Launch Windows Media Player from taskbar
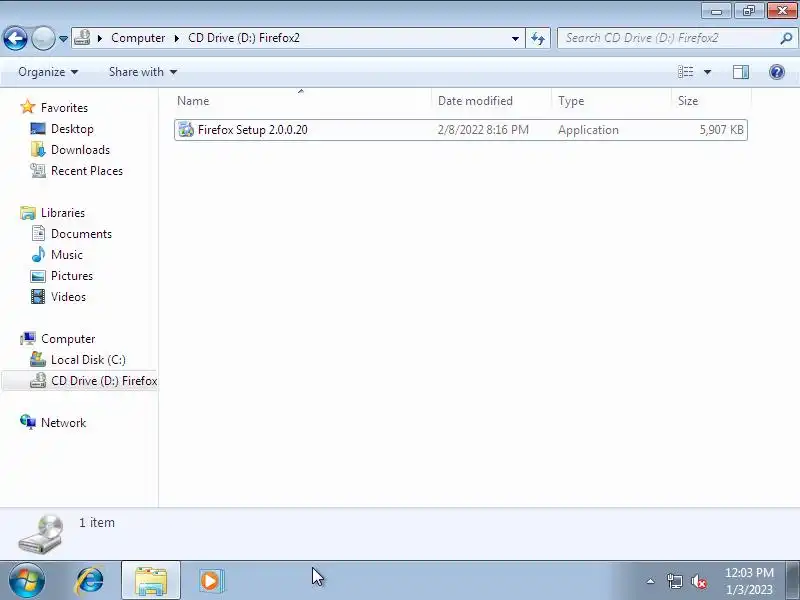 [211, 581]
